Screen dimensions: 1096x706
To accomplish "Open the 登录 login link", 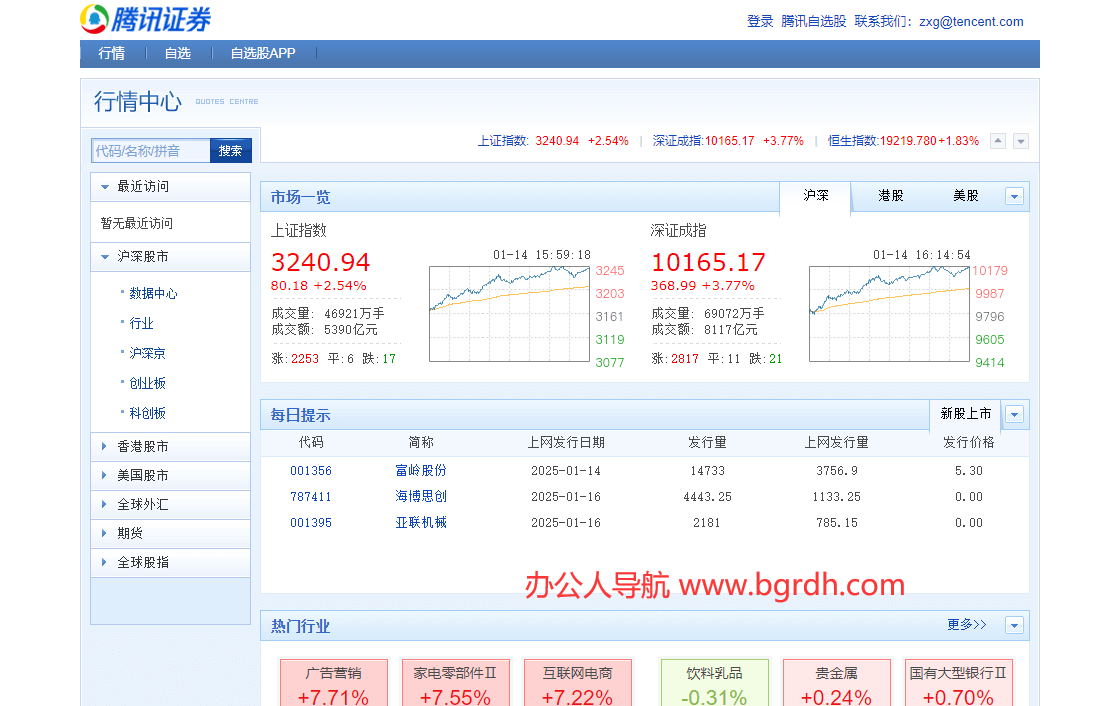I will tap(760, 21).
